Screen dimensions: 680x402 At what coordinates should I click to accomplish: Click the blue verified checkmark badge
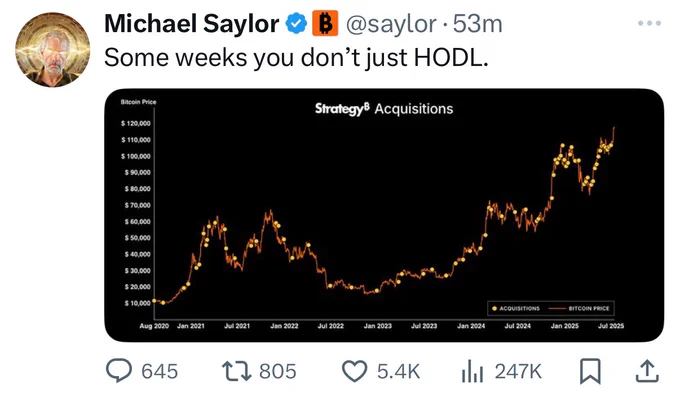click(296, 23)
